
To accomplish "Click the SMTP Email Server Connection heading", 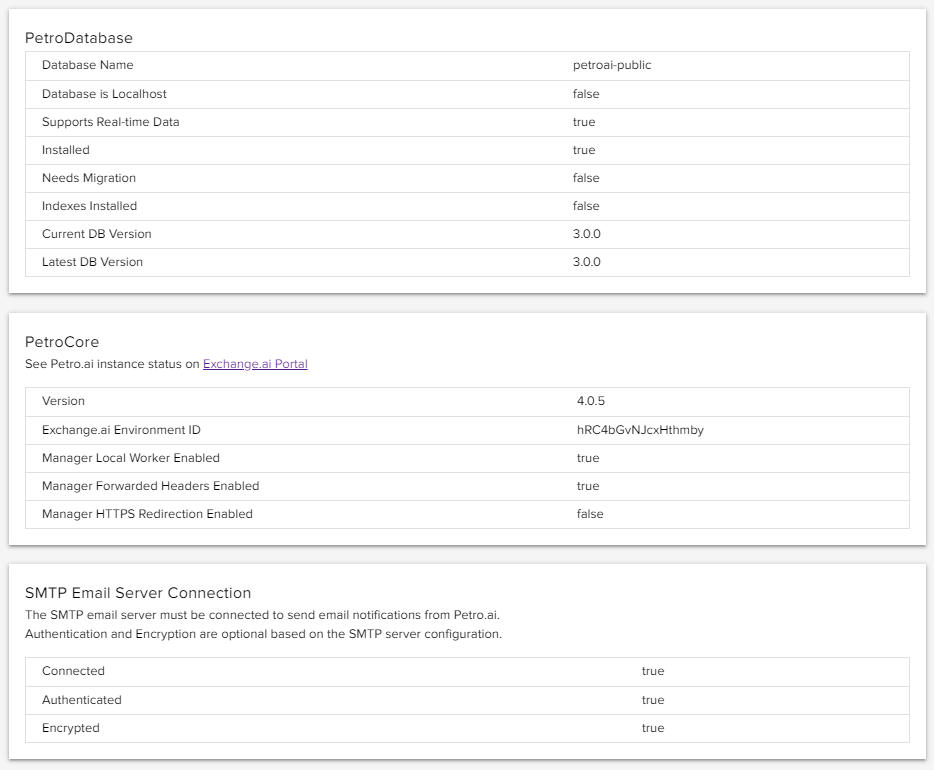I will (138, 593).
